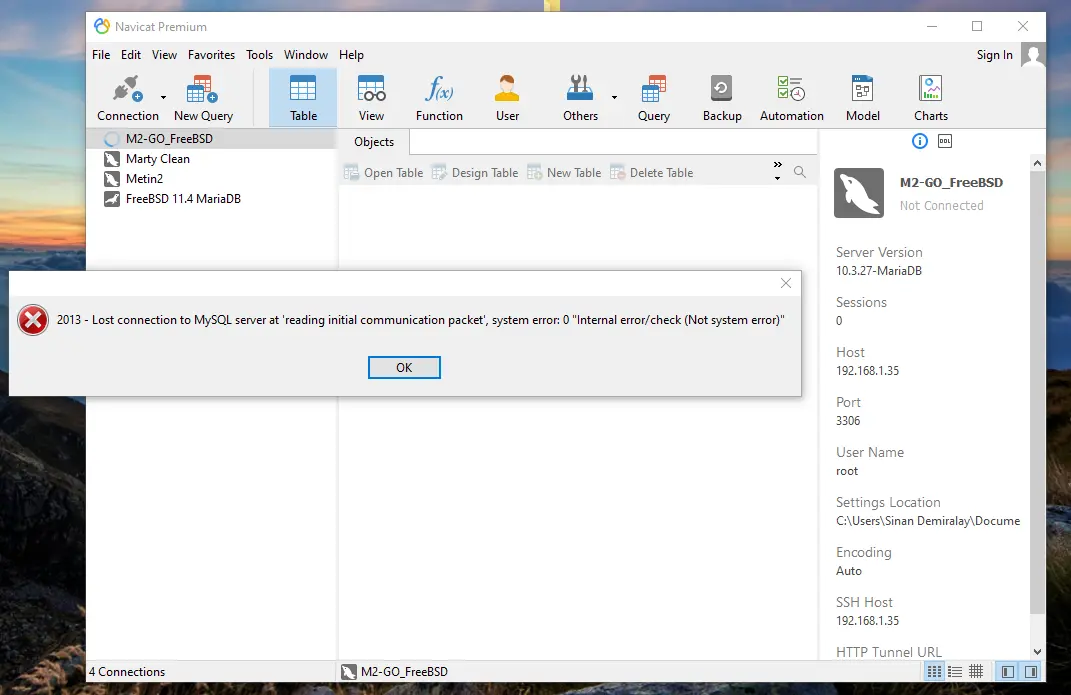This screenshot has height=695, width=1071.
Task: Select FreeBSD 11.4 MariaDB connection
Action: pyautogui.click(x=211, y=199)
